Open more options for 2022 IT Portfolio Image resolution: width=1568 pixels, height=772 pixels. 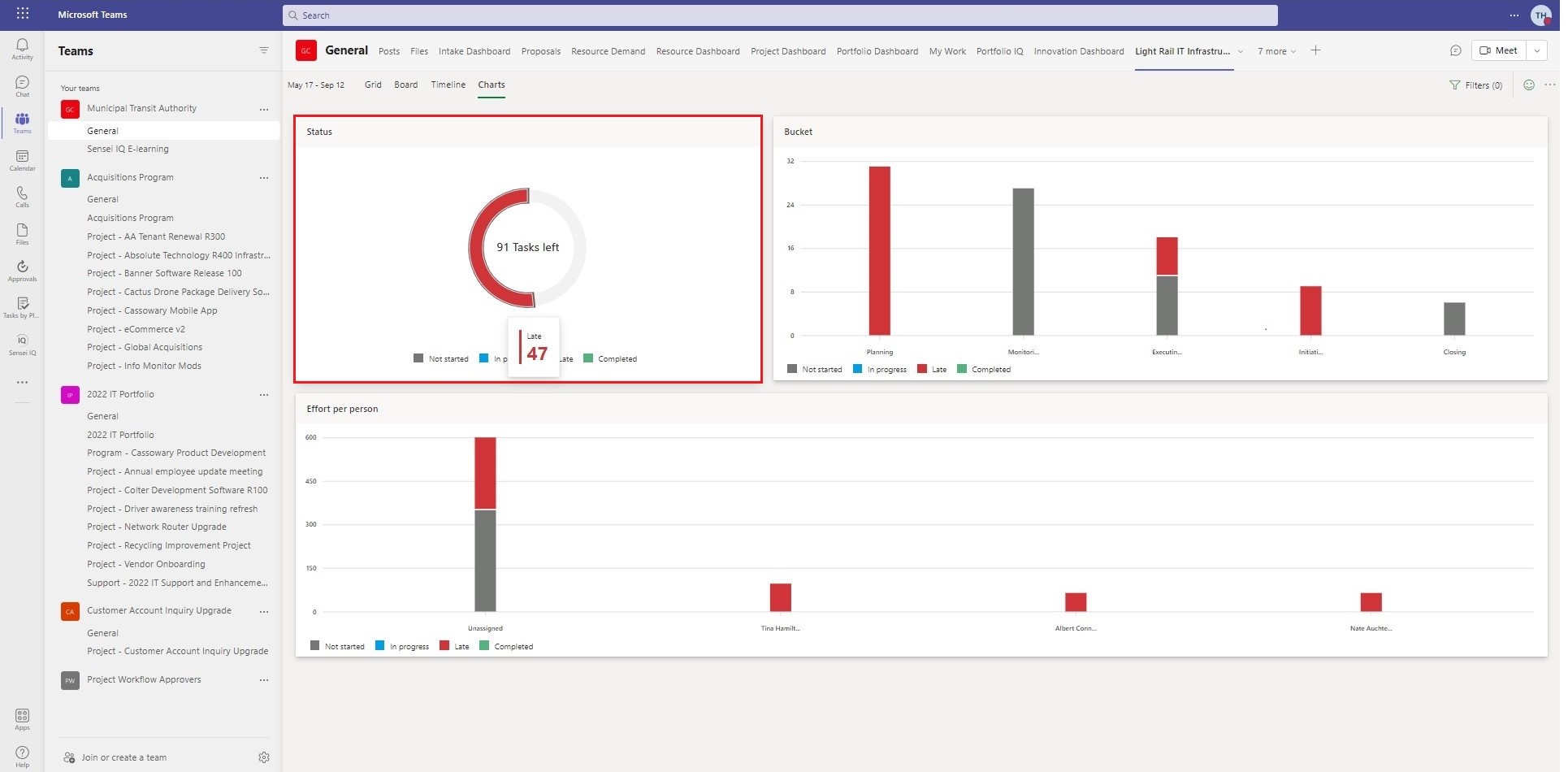click(264, 395)
